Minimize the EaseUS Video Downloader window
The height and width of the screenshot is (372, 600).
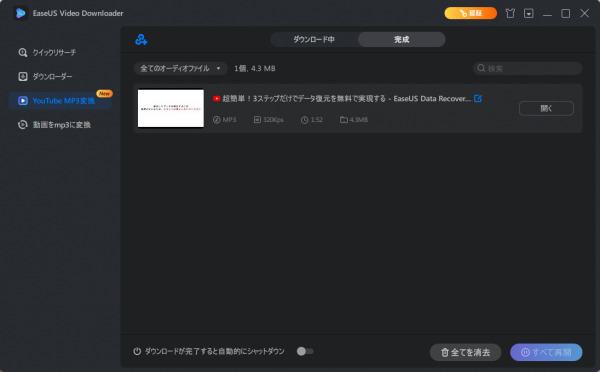tap(547, 14)
